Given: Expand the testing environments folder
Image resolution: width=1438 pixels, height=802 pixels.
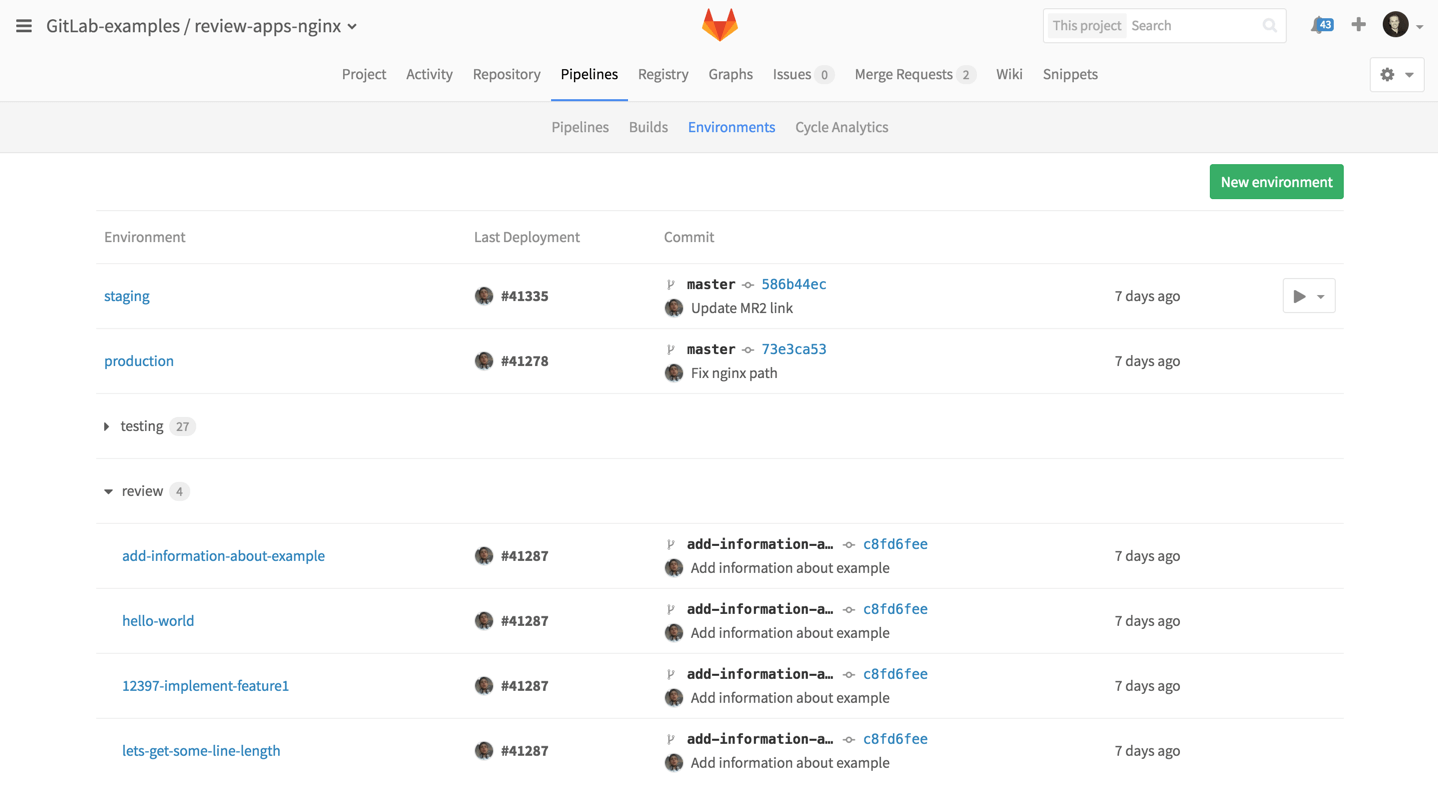Looking at the screenshot, I should (107, 427).
